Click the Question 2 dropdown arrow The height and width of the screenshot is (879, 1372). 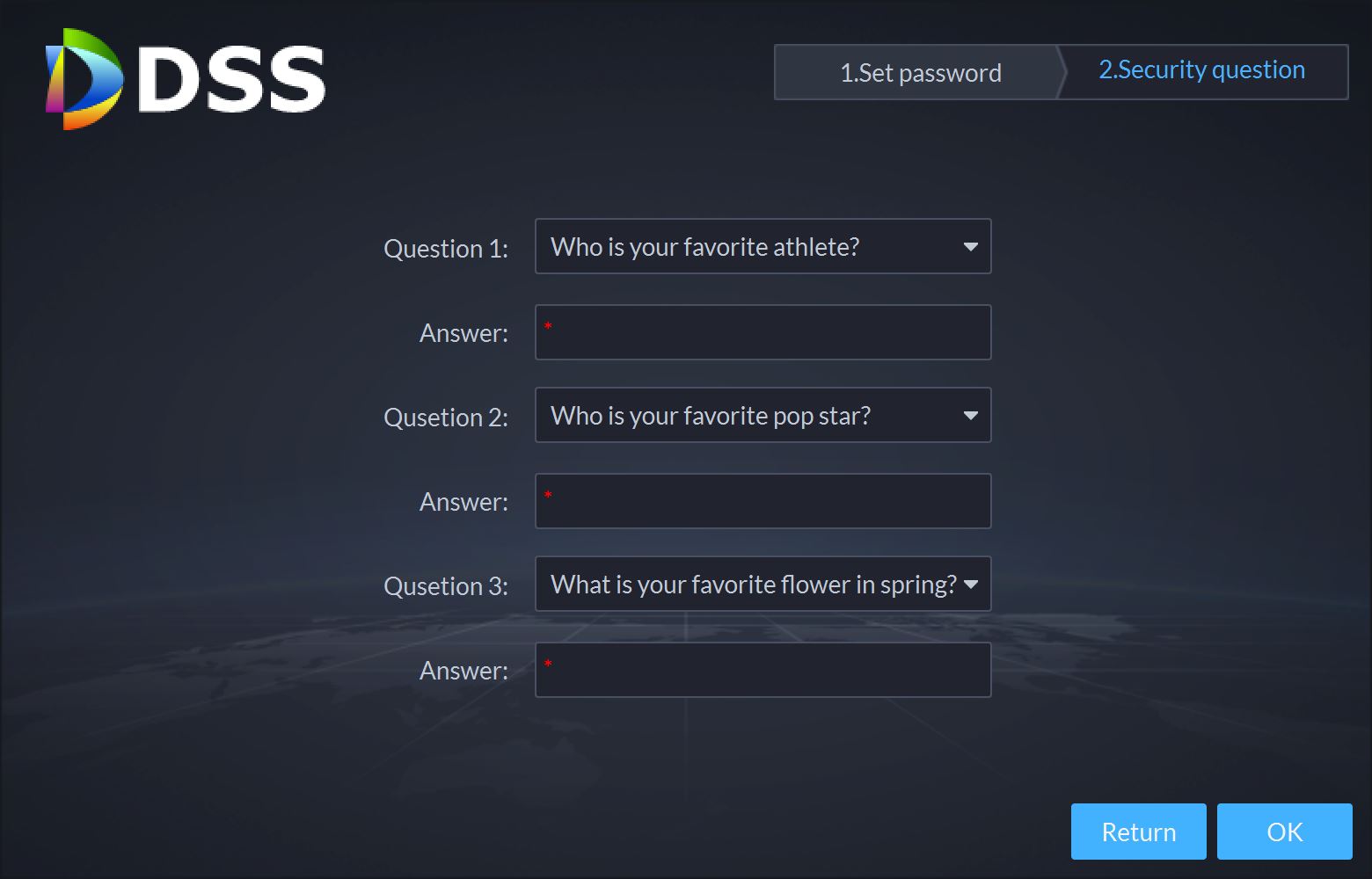[x=970, y=416]
